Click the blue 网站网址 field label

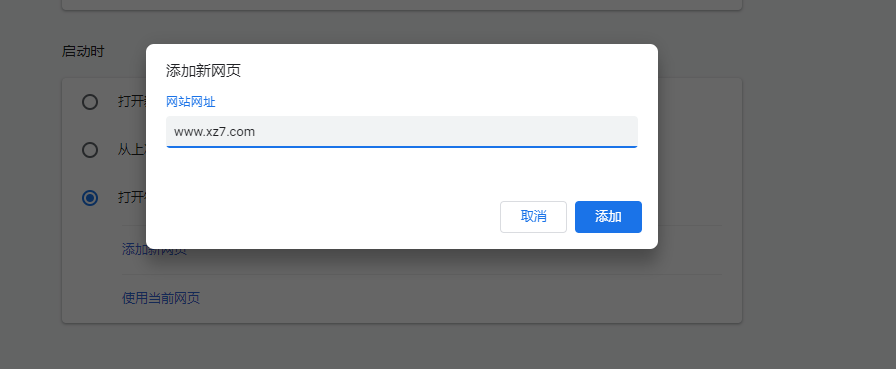tap(191, 102)
